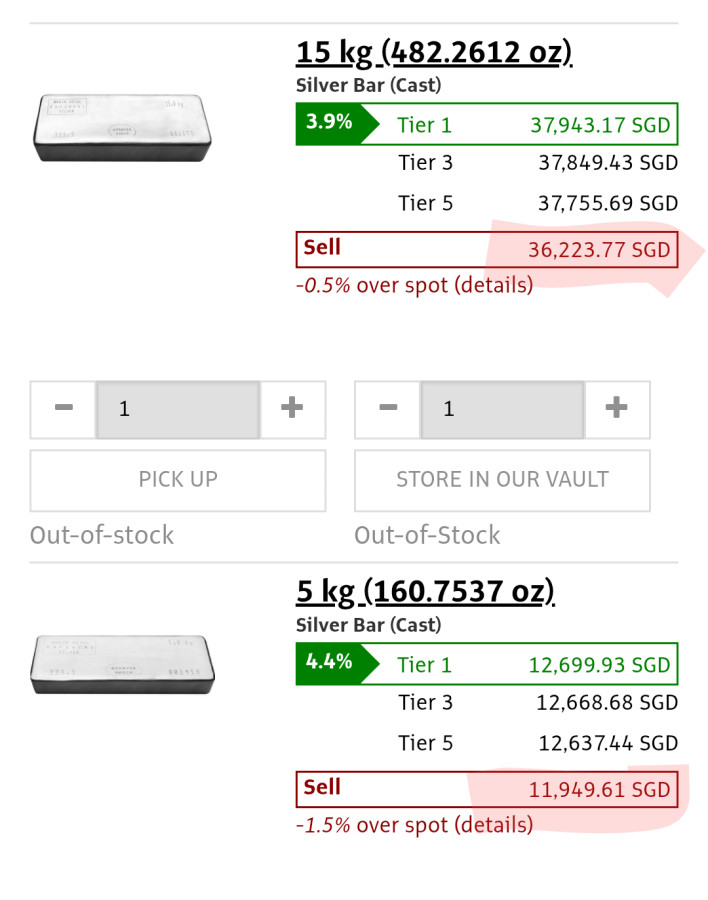Image resolution: width=708 pixels, height=900 pixels.
Task: Decrease pick up quantity with minus icon
Action: (x=63, y=409)
